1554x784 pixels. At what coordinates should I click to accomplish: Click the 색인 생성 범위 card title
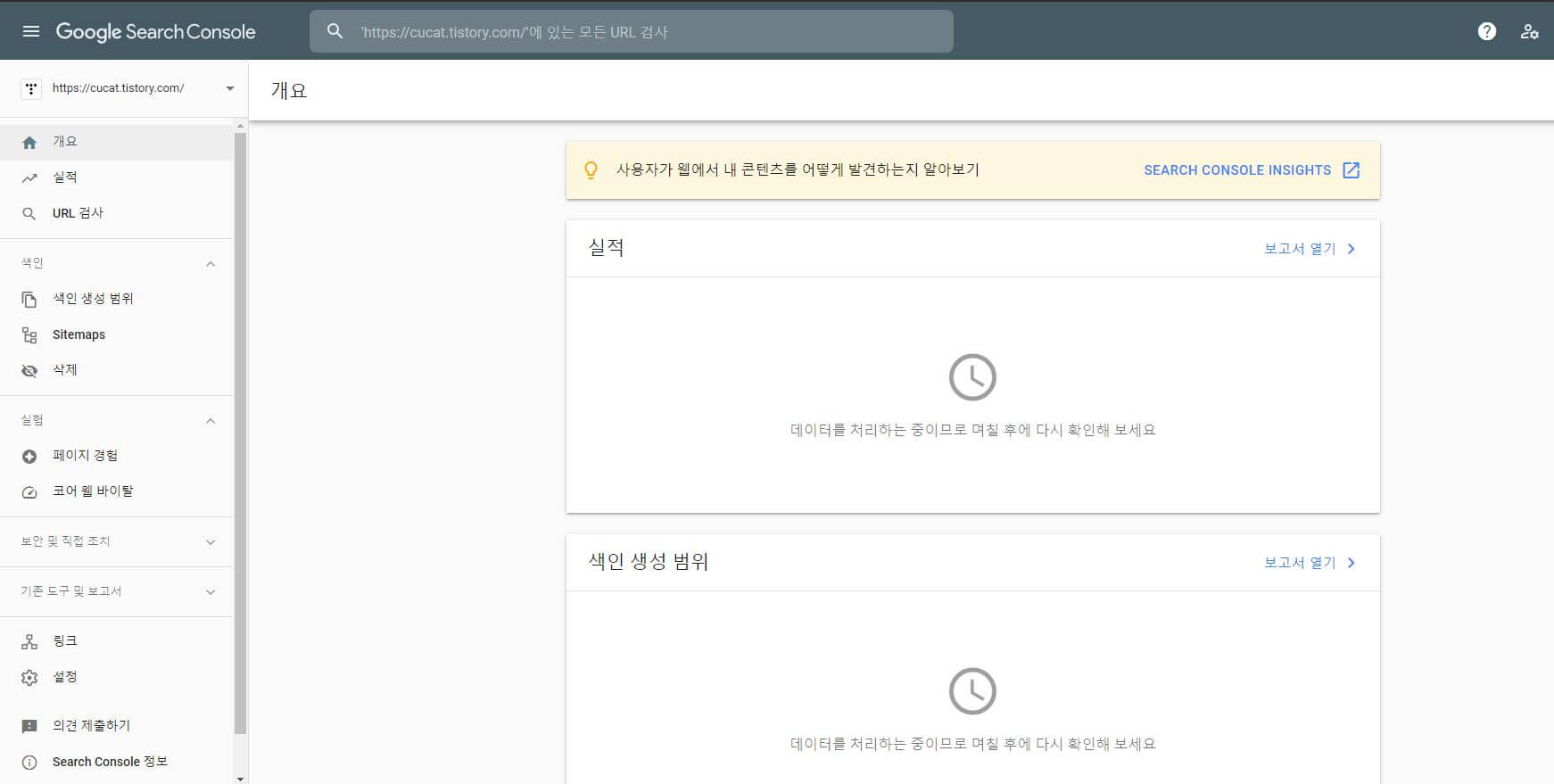[648, 562]
